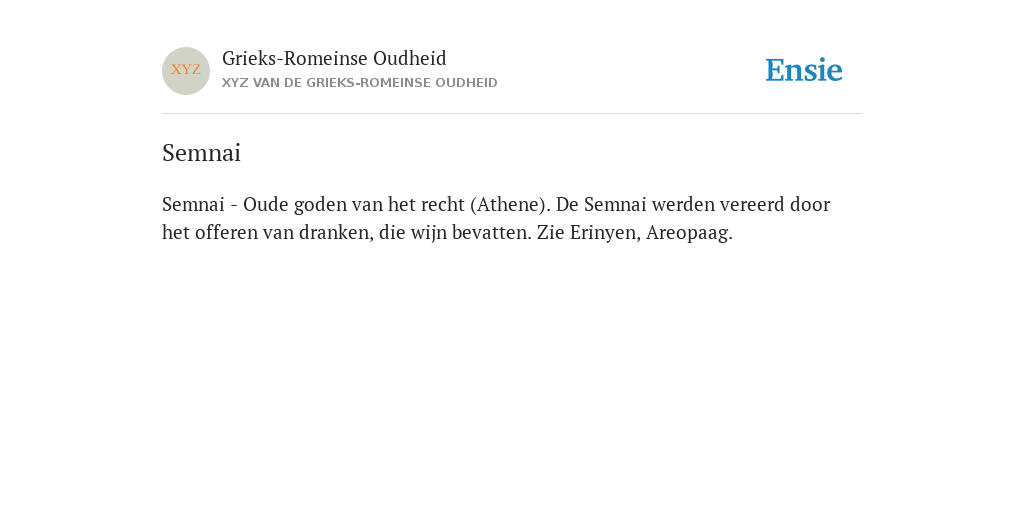This screenshot has height=512, width=1024.
Task: Click the word bevatten in the second line
Action: 491,232
